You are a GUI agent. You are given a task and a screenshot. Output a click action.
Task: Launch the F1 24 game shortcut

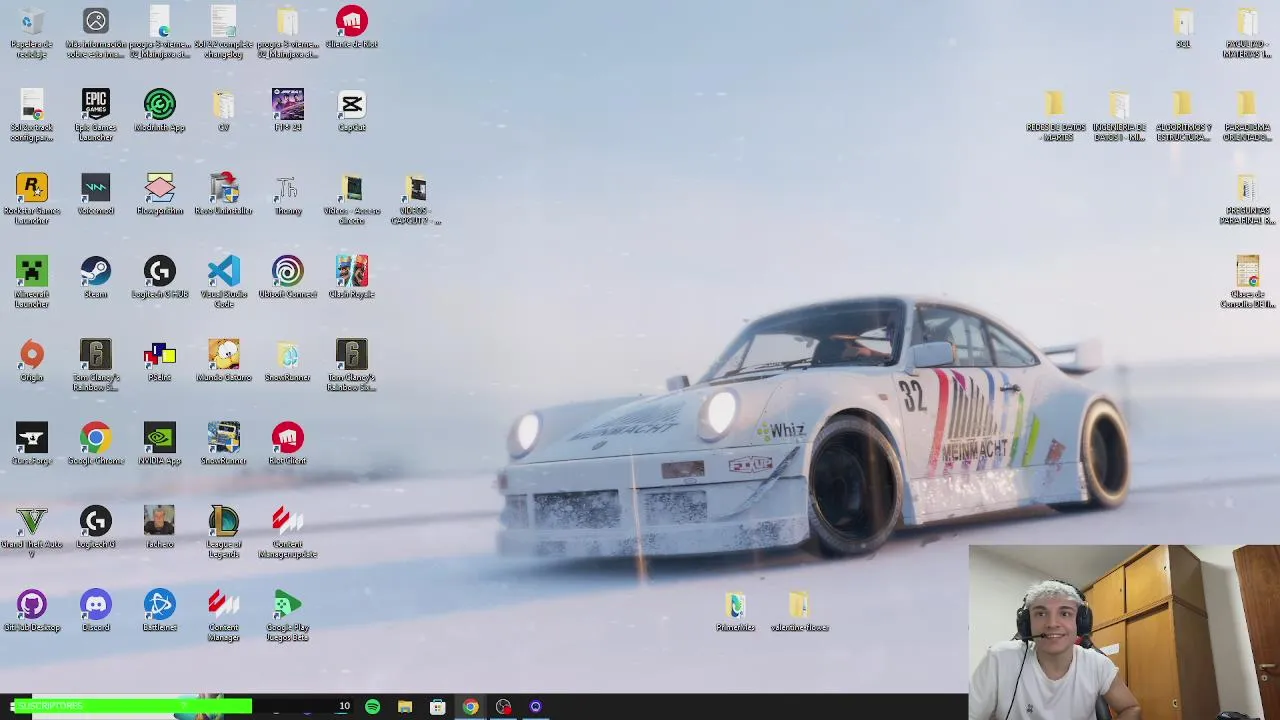[287, 111]
